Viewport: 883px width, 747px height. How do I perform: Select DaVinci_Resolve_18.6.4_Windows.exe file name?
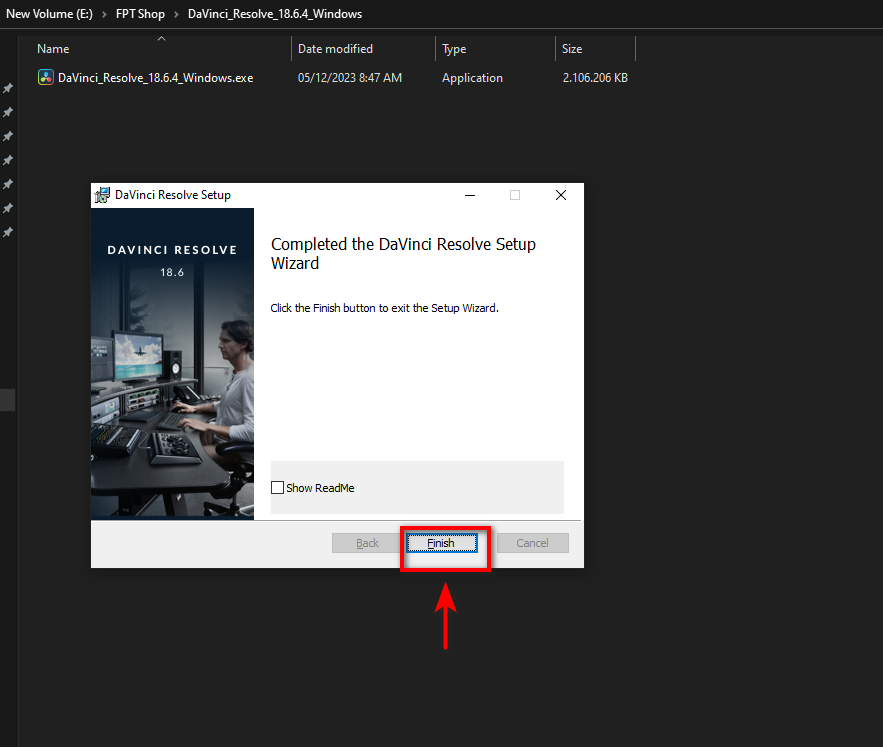[x=155, y=78]
